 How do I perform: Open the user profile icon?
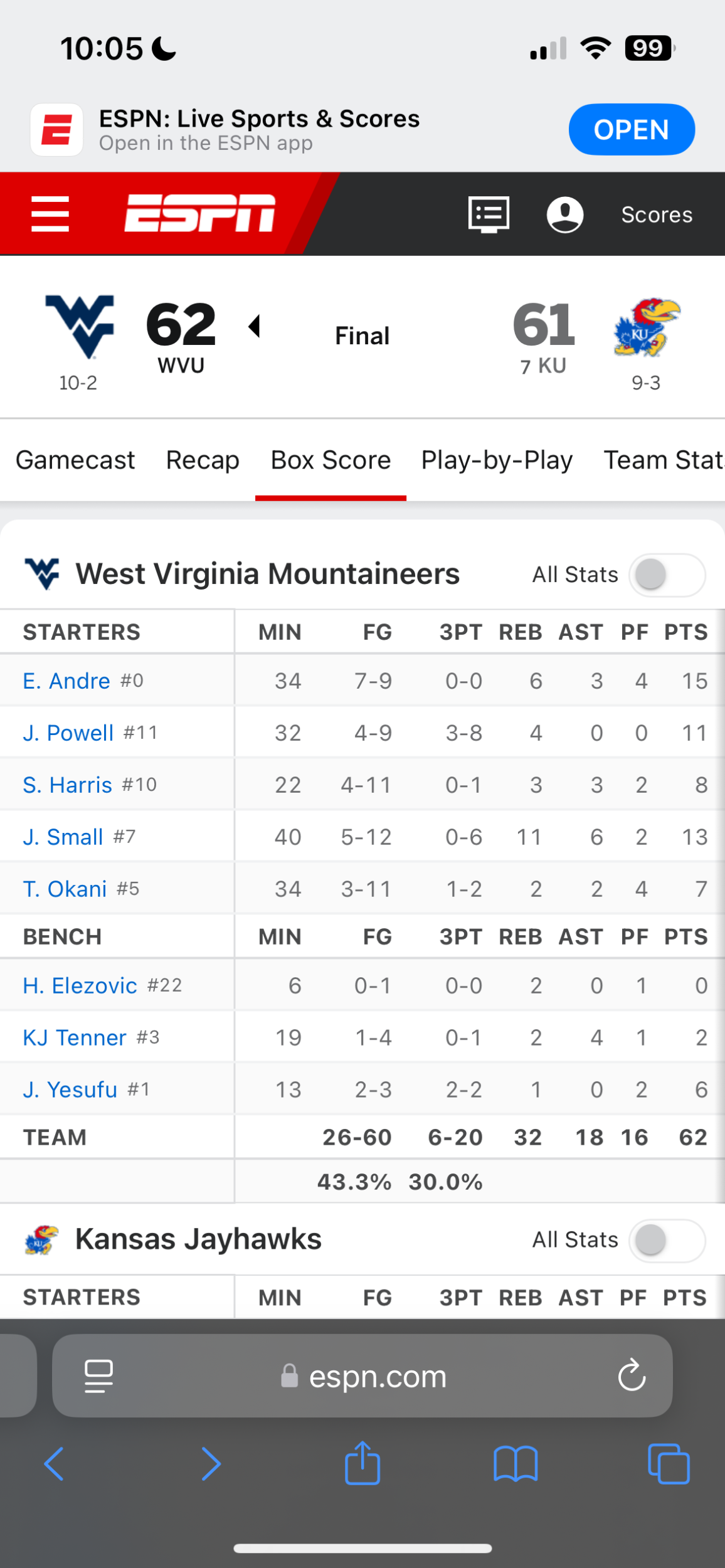point(565,215)
